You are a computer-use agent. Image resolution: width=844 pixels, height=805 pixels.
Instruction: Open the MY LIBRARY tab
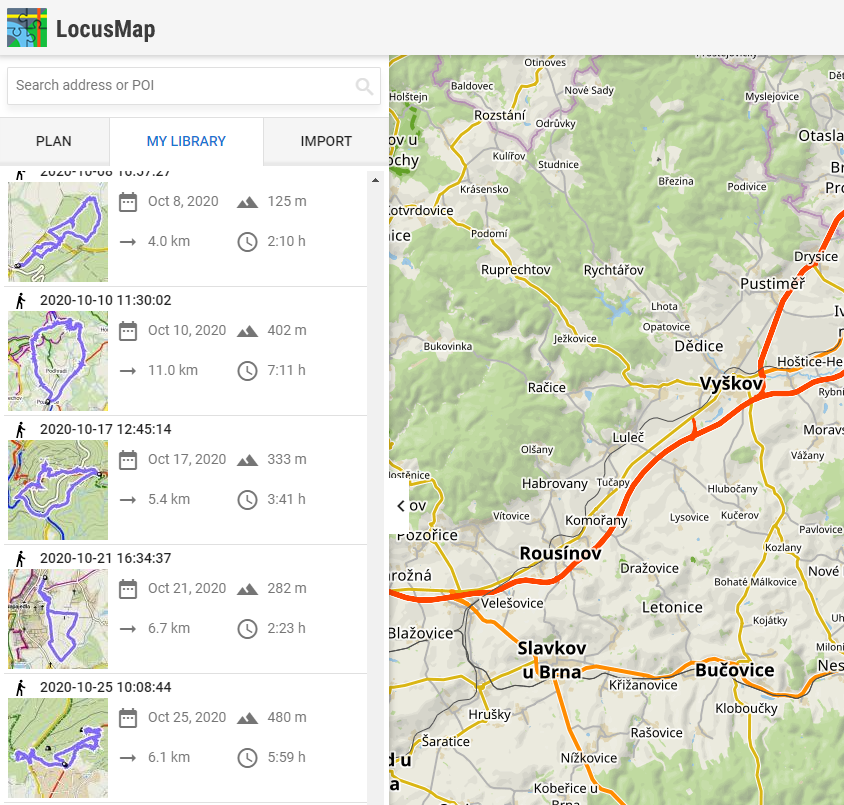[186, 141]
